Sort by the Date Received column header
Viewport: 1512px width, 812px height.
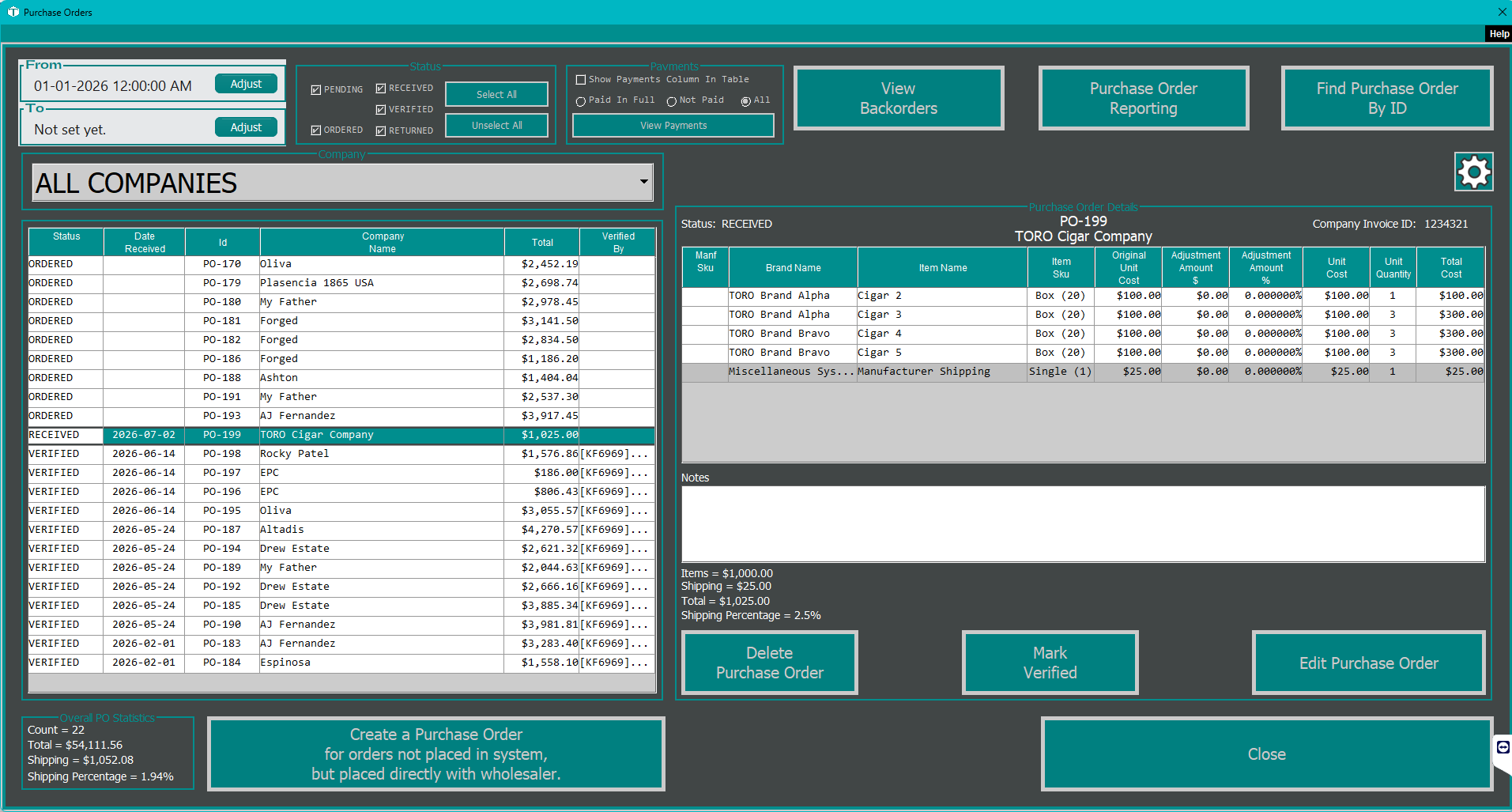[x=145, y=242]
